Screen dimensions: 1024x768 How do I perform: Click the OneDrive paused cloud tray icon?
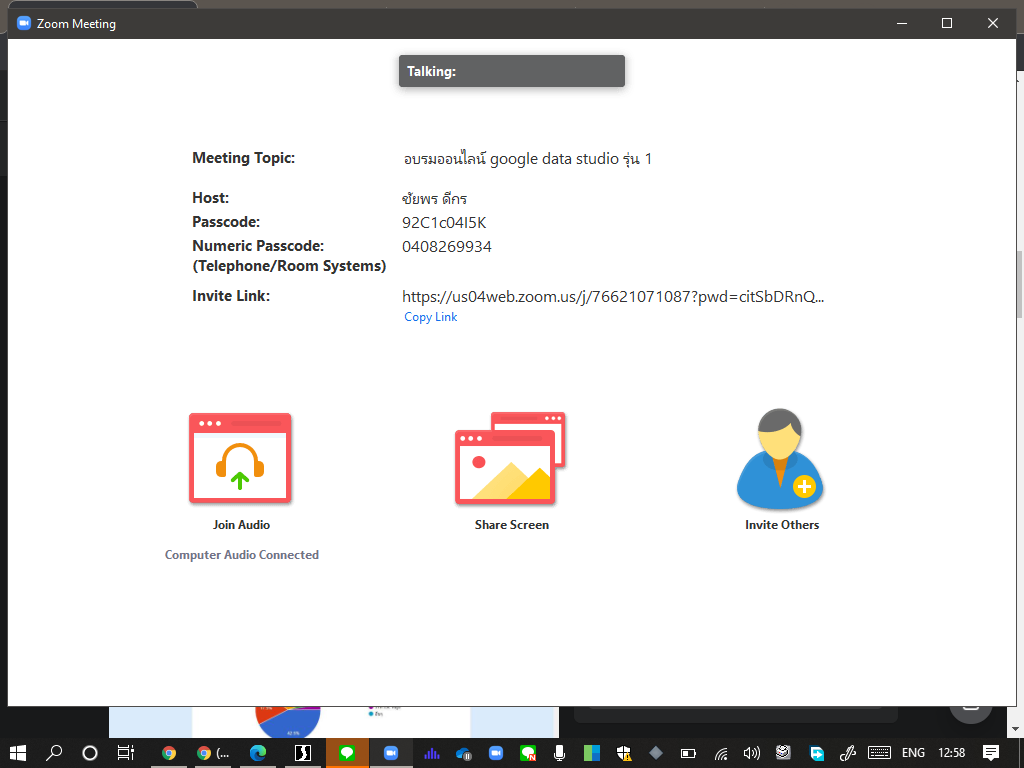[x=464, y=754]
